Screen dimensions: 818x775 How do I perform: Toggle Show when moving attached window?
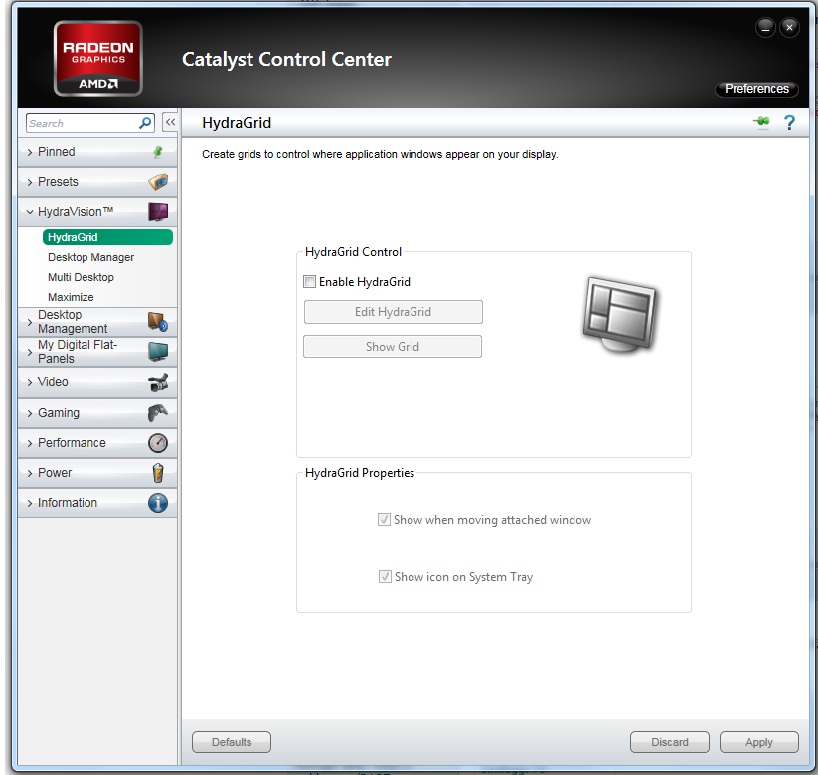[384, 520]
